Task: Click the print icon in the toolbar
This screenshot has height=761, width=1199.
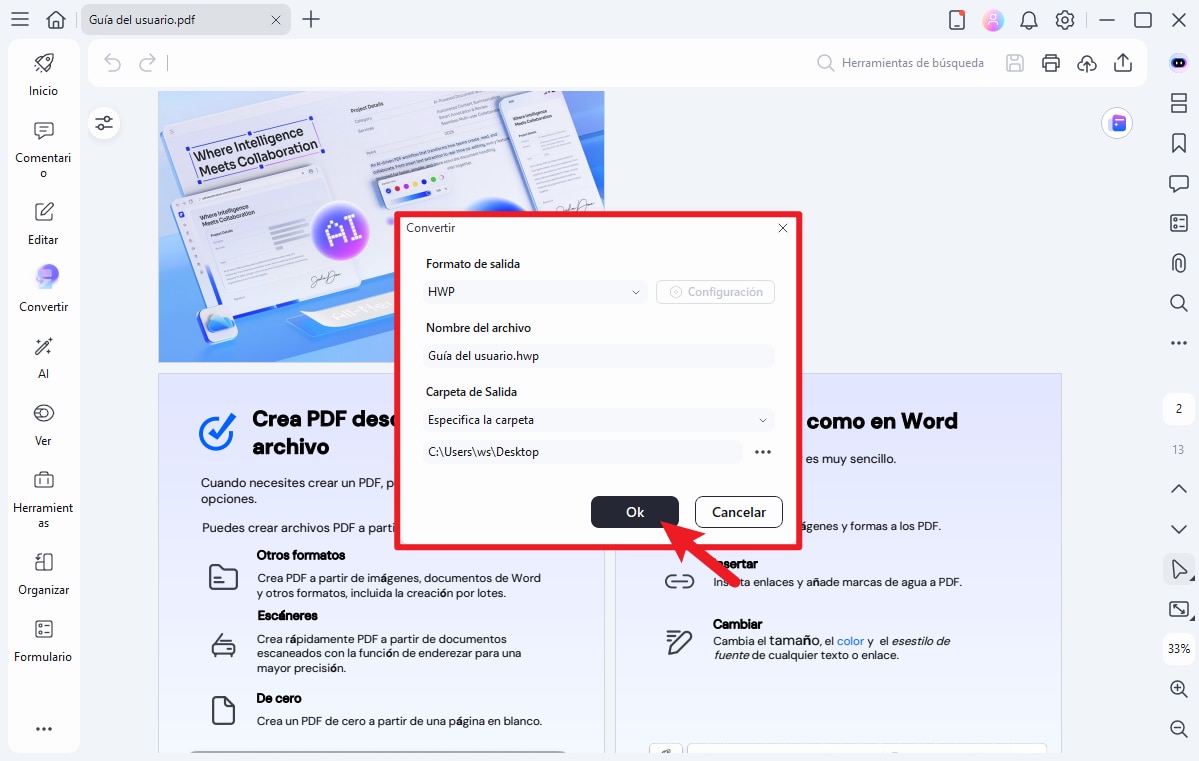Action: pos(1050,62)
